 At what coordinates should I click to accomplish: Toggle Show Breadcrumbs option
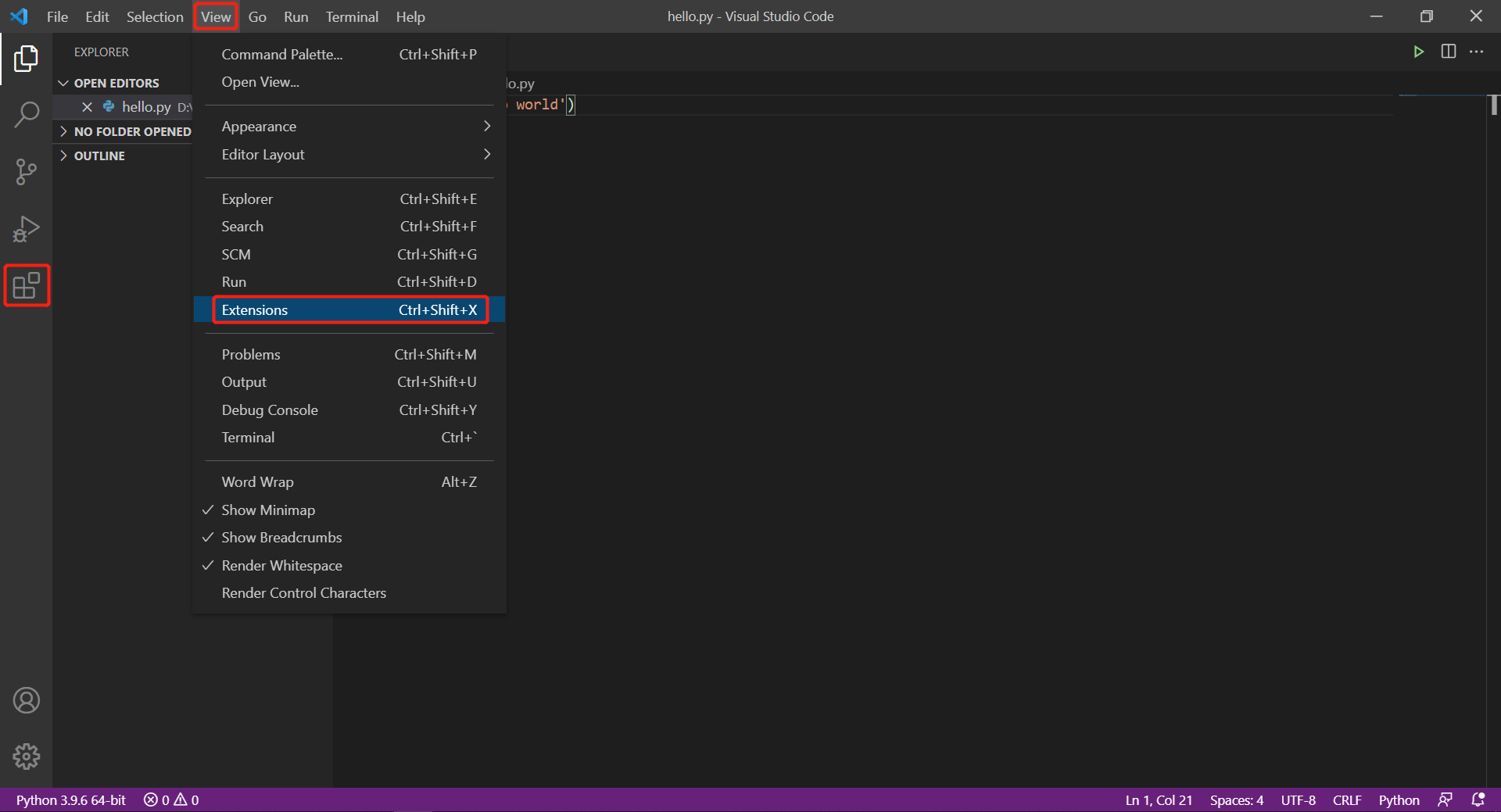[349, 538]
